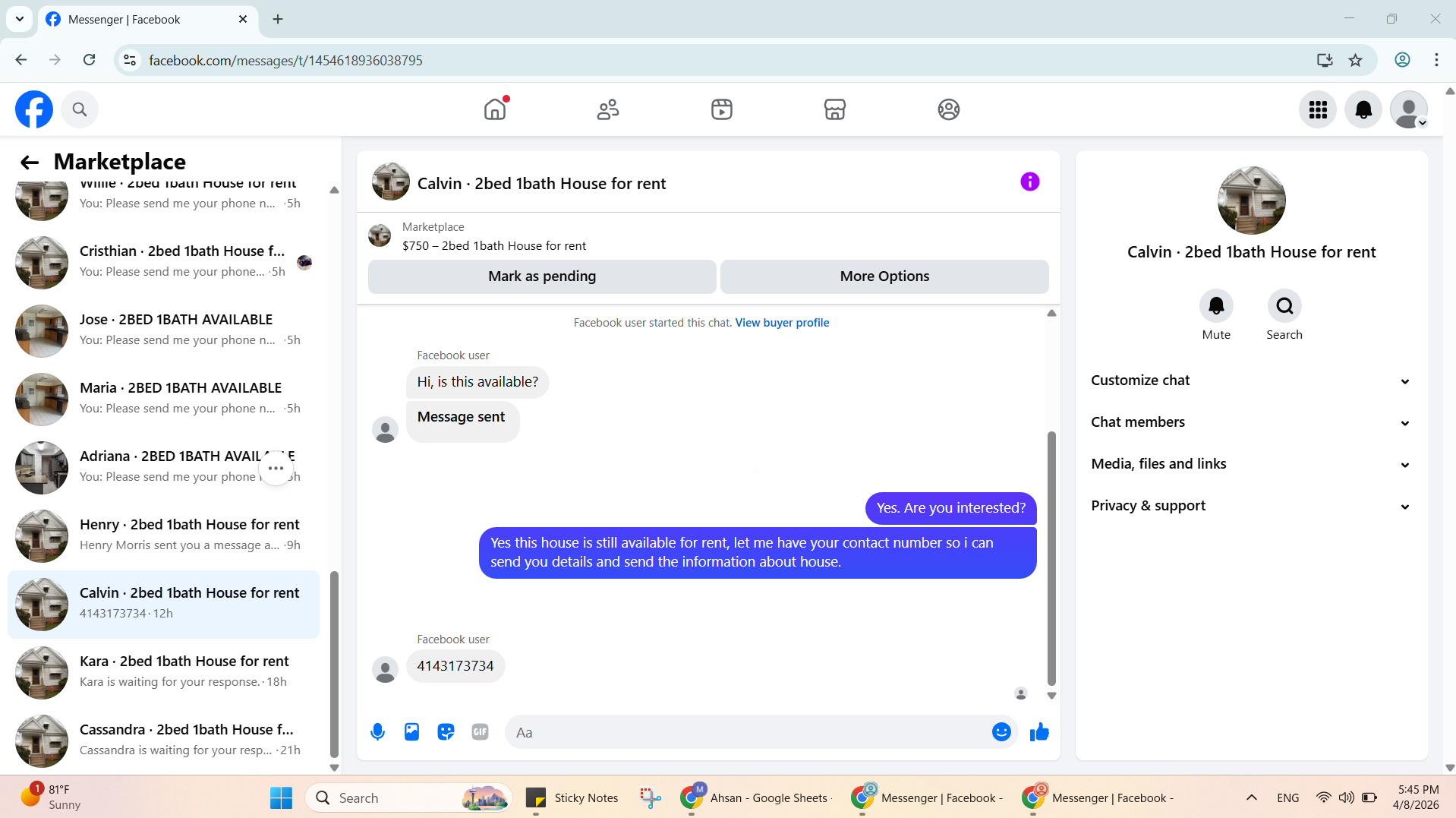
Task: Open the Video/Reels icon in top navigation
Action: click(722, 109)
